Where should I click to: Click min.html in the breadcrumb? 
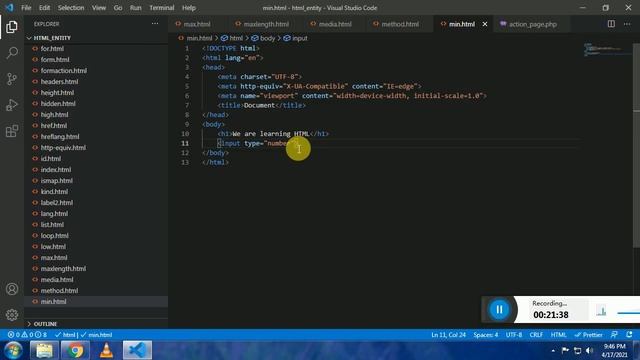(196, 38)
